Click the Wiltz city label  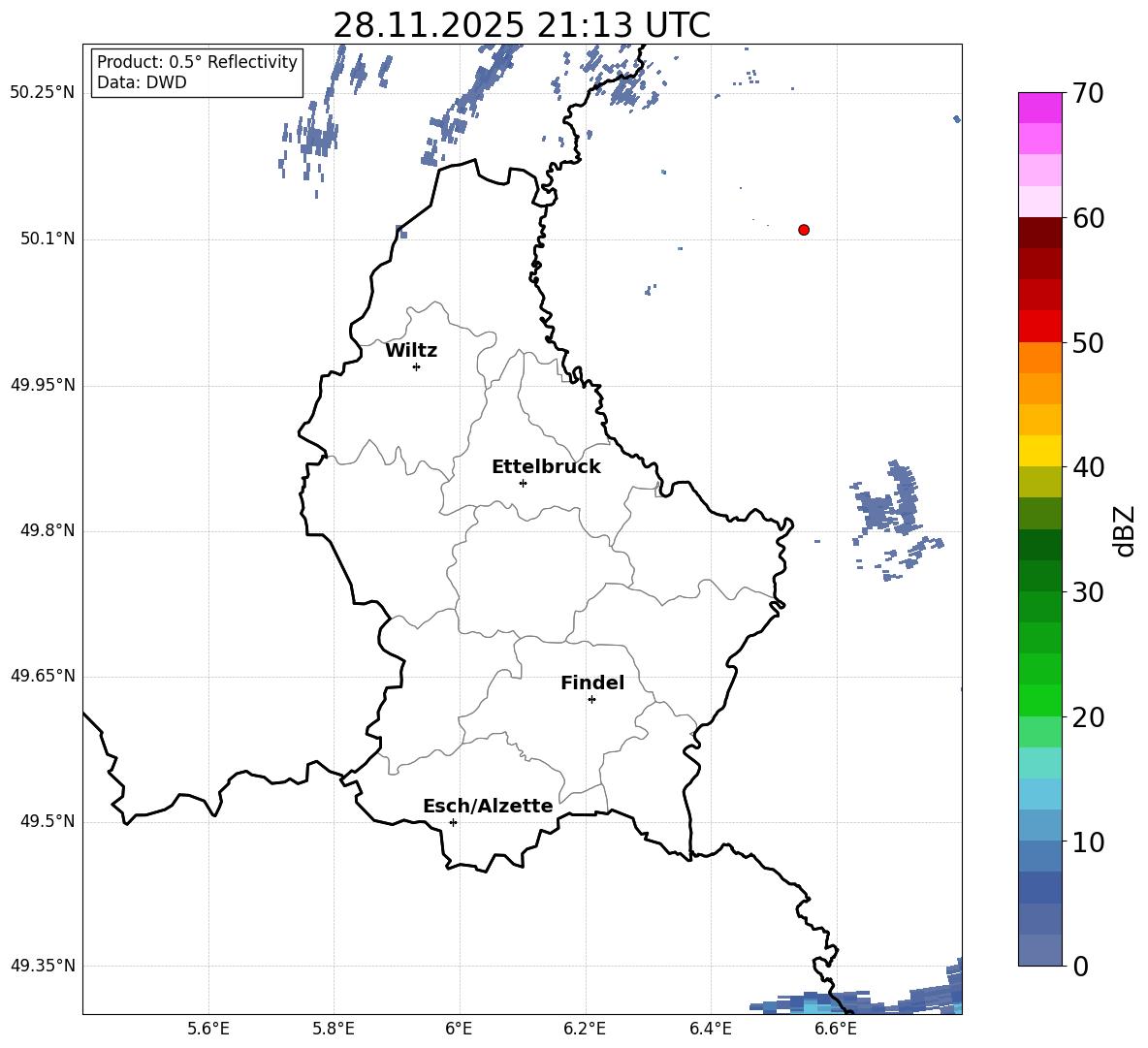click(x=411, y=351)
